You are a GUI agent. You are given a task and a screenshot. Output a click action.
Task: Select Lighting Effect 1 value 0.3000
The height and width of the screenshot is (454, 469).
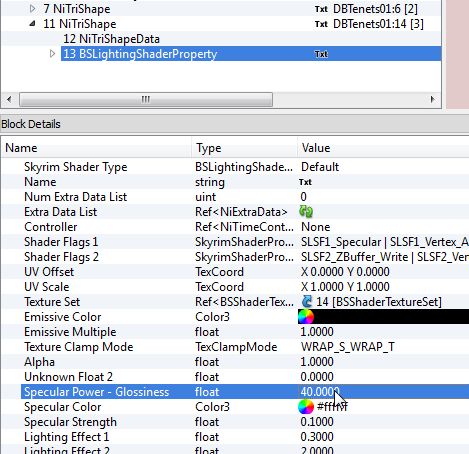(x=317, y=437)
